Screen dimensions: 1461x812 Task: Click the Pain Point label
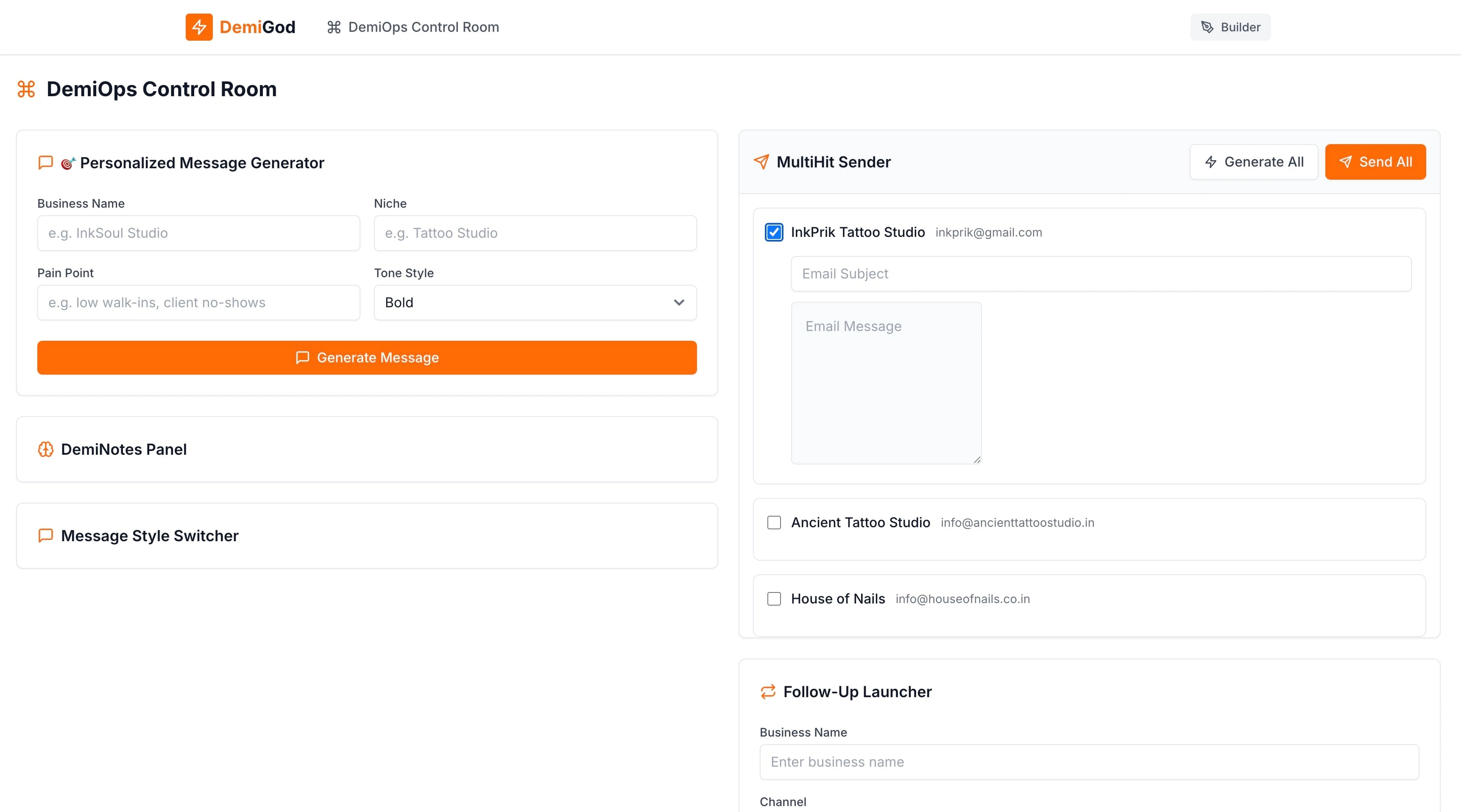[65, 273]
